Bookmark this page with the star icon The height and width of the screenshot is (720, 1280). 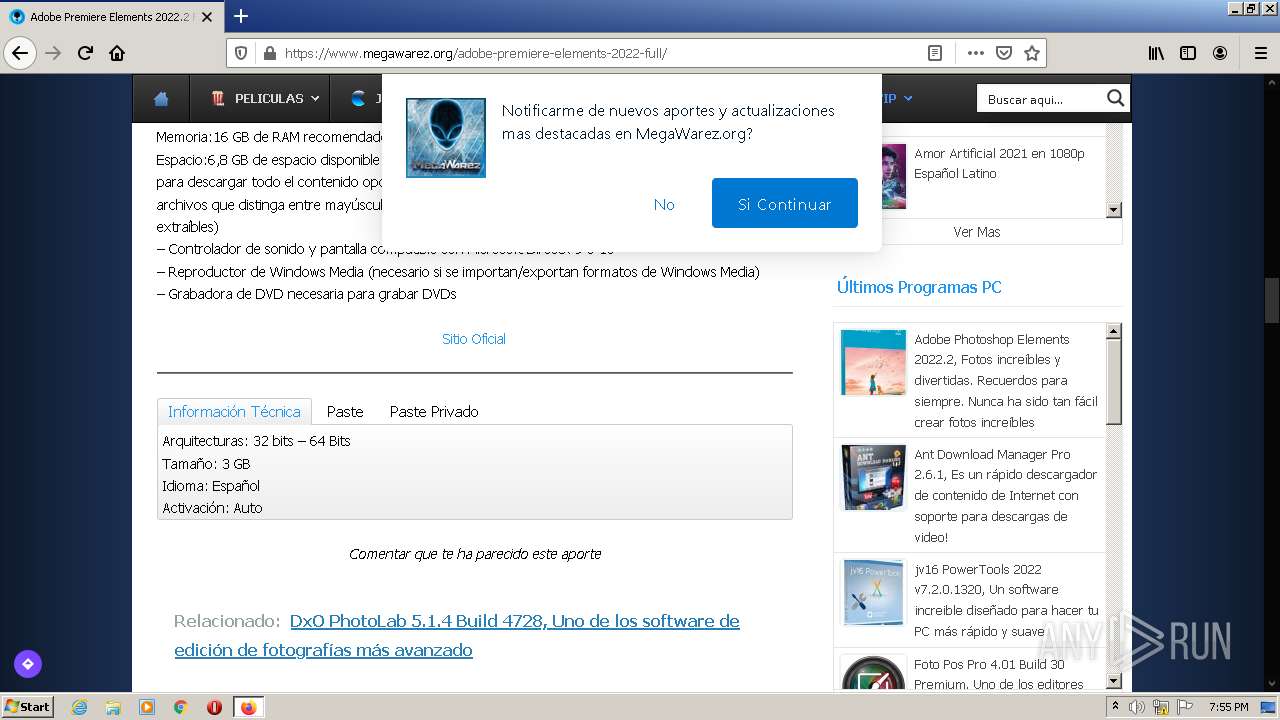tap(1032, 53)
